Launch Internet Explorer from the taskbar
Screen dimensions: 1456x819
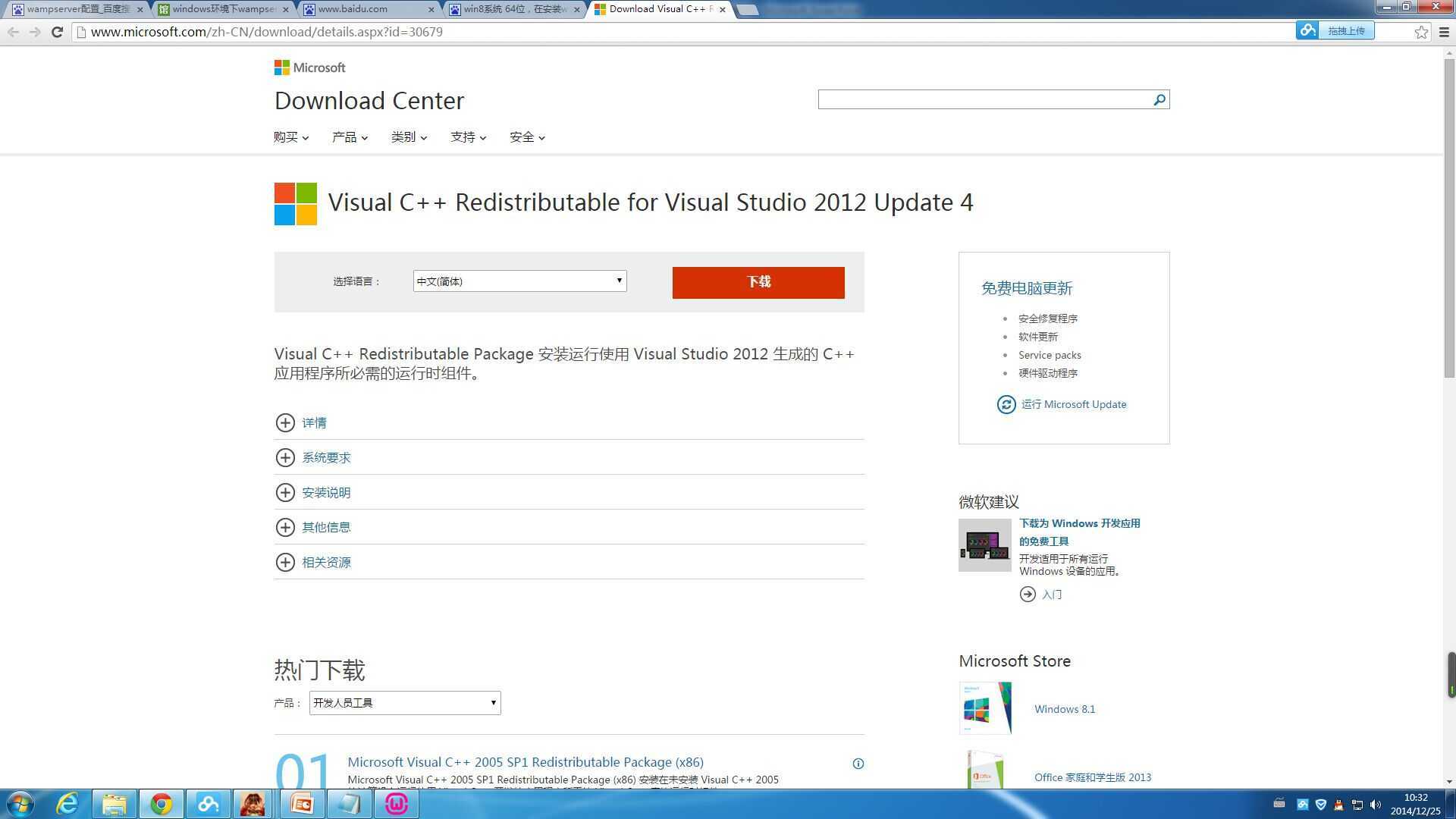[67, 804]
